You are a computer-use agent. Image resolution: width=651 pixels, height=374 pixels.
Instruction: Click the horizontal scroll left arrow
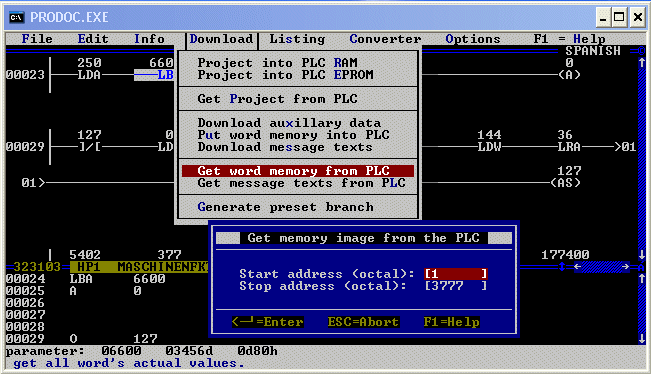pyautogui.click(x=577, y=267)
